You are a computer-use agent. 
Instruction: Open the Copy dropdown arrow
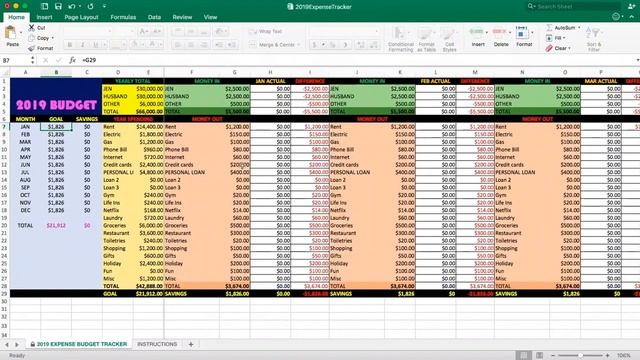point(53,38)
